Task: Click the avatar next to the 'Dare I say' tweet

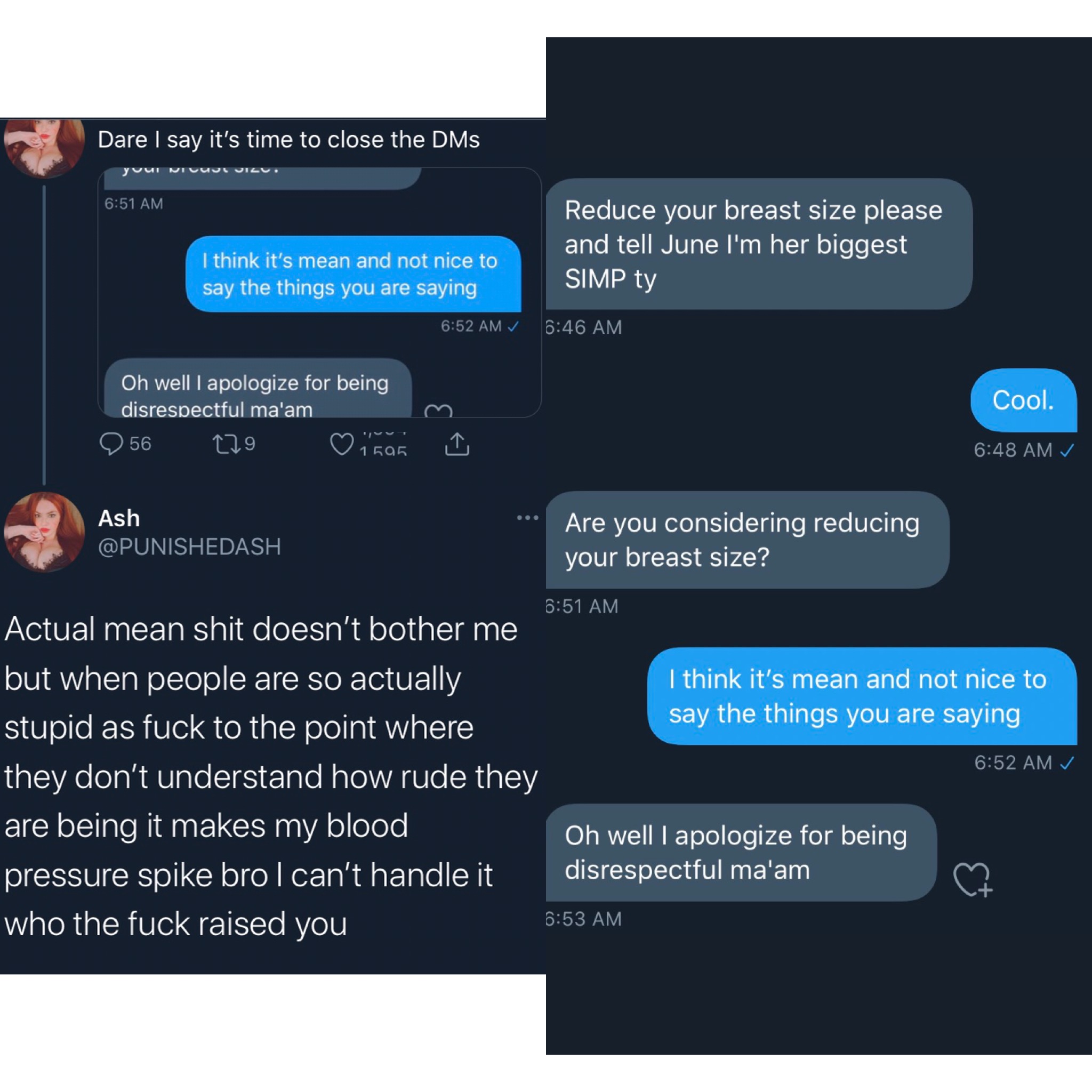Action: click(45, 147)
